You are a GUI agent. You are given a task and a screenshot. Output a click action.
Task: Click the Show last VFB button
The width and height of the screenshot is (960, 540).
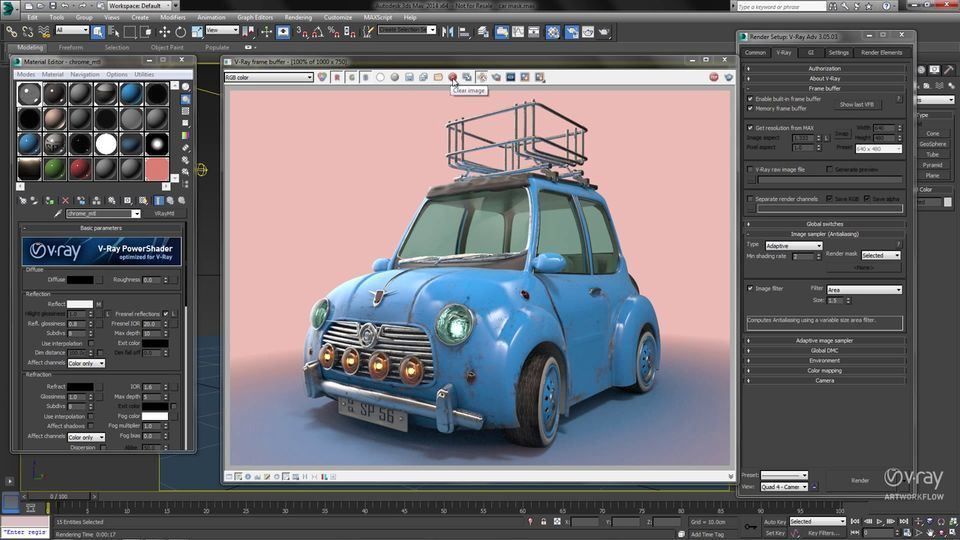(x=857, y=104)
